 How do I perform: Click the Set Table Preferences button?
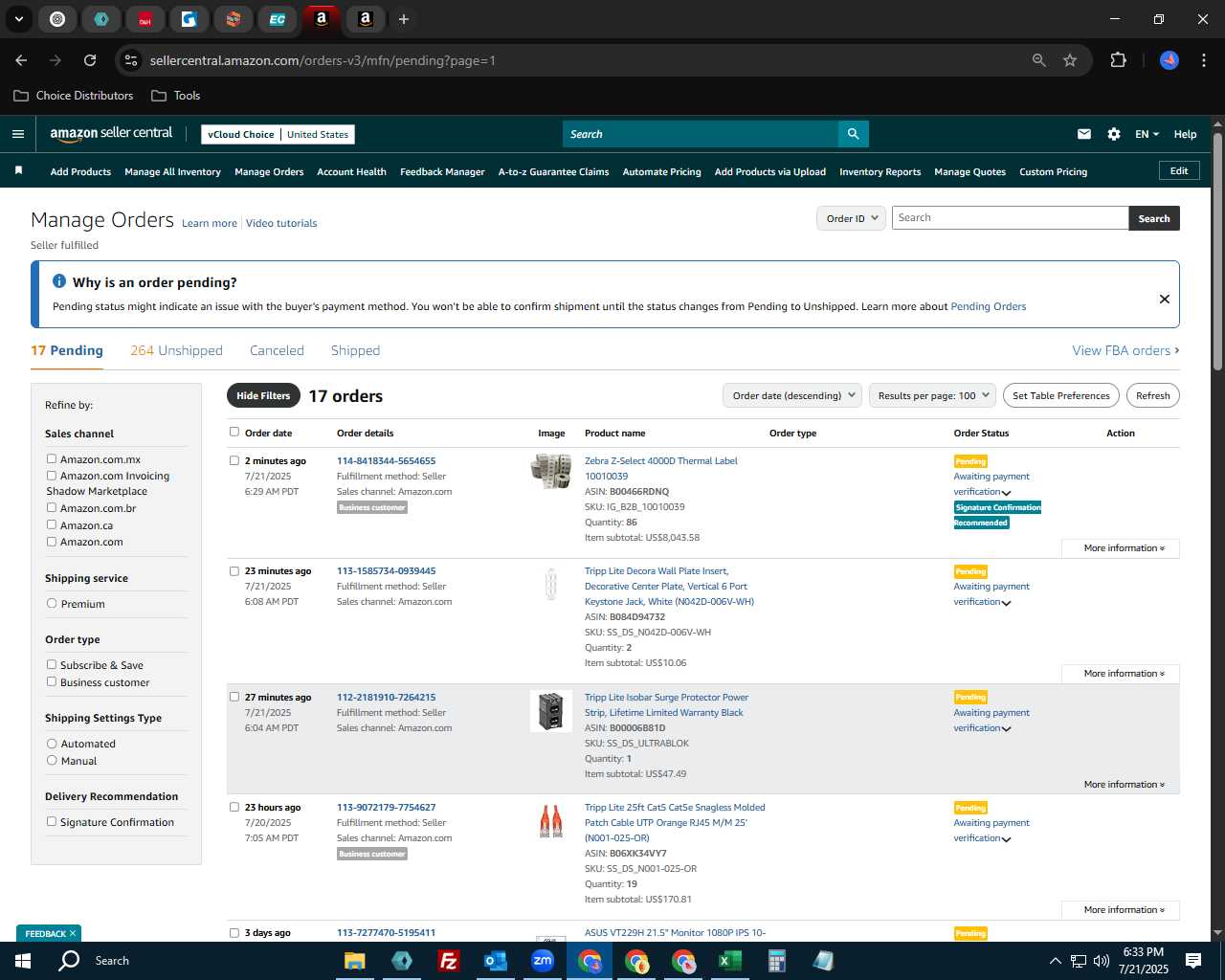[x=1060, y=395]
